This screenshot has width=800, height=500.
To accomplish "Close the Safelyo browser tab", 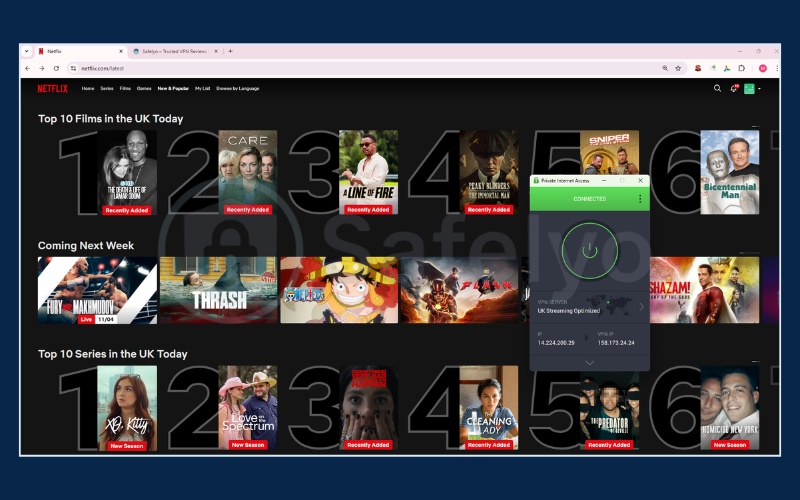I will coord(216,52).
